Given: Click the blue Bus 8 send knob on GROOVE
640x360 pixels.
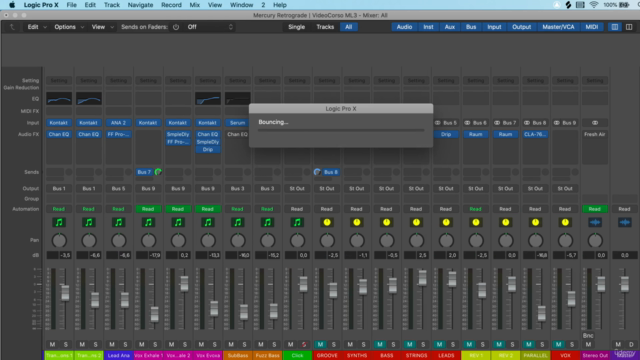Looking at the screenshot, I should click(x=317, y=172).
